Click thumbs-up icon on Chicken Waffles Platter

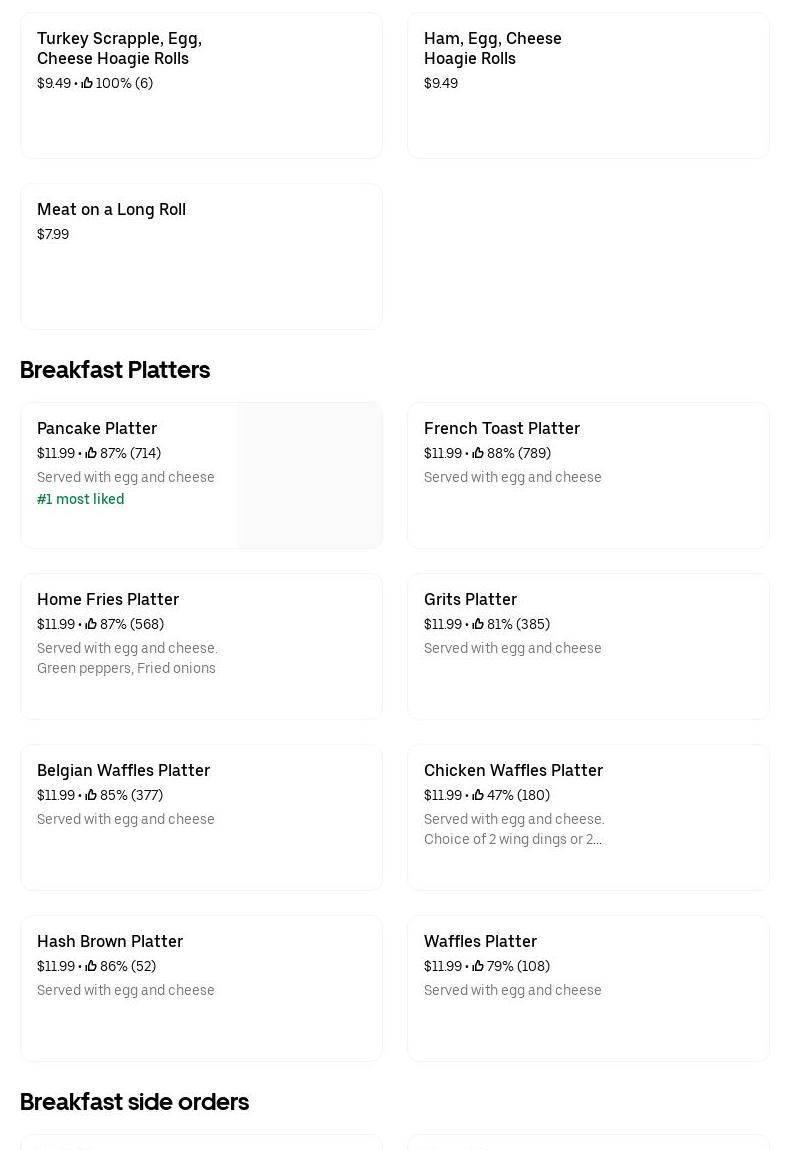pyautogui.click(x=478, y=795)
